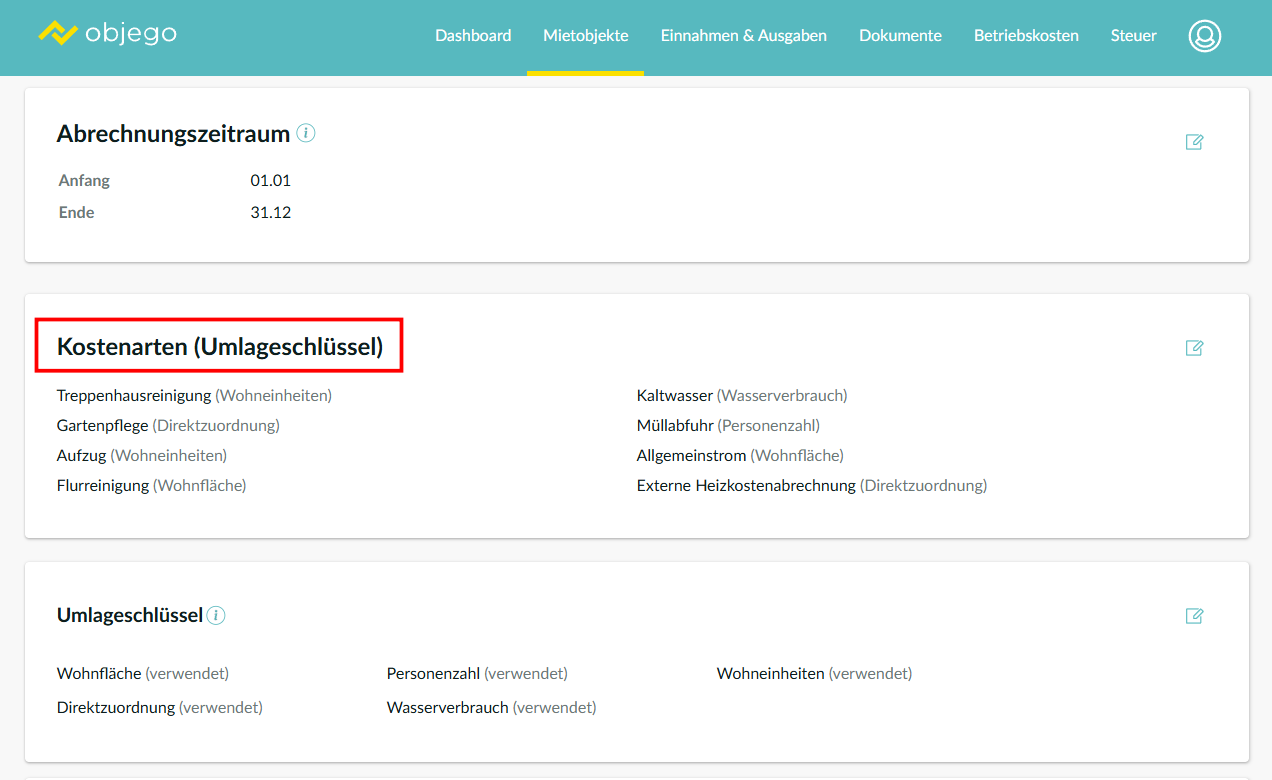Select the Mietobjekte tab
Viewport: 1272px width, 780px height.
tap(585, 36)
